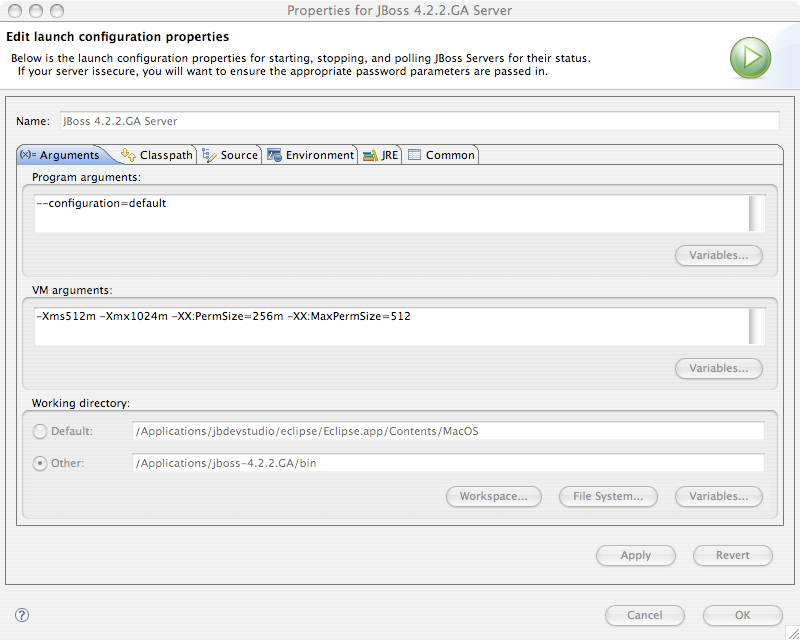Viewport: 800px width, 640px height.
Task: Click the Classpath tab icon
Action: tap(128, 155)
